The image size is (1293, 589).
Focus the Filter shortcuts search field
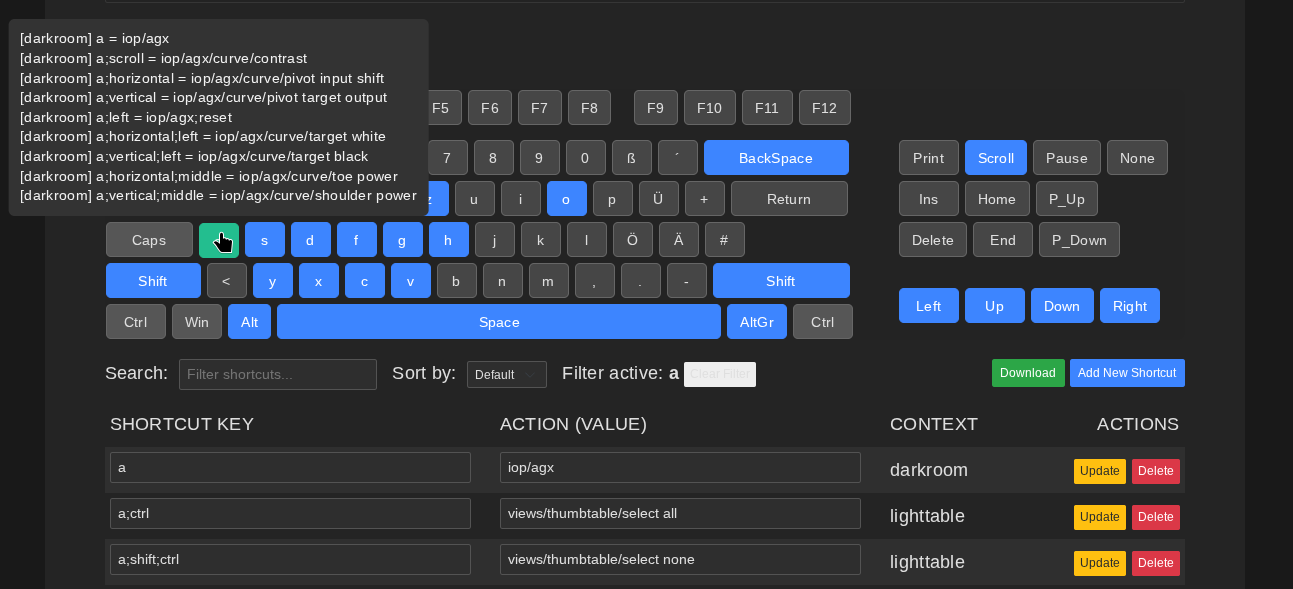277,374
